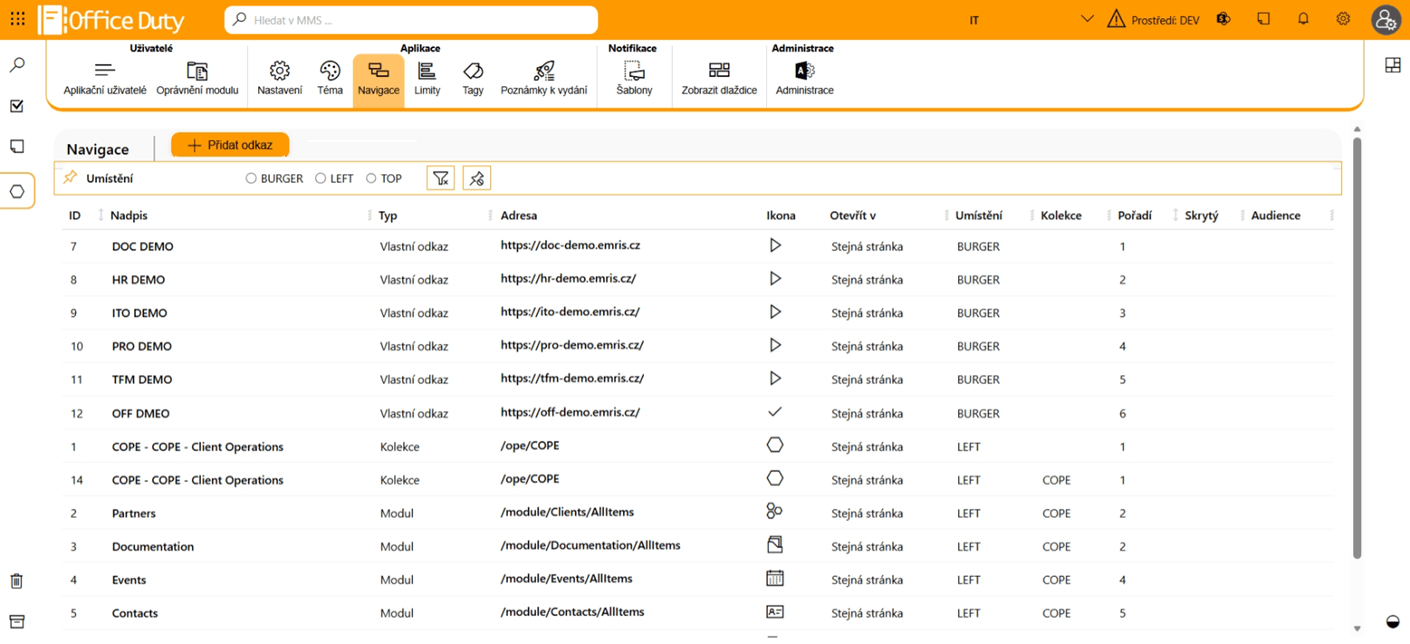Click Zobrazit dlaždice

(719, 78)
